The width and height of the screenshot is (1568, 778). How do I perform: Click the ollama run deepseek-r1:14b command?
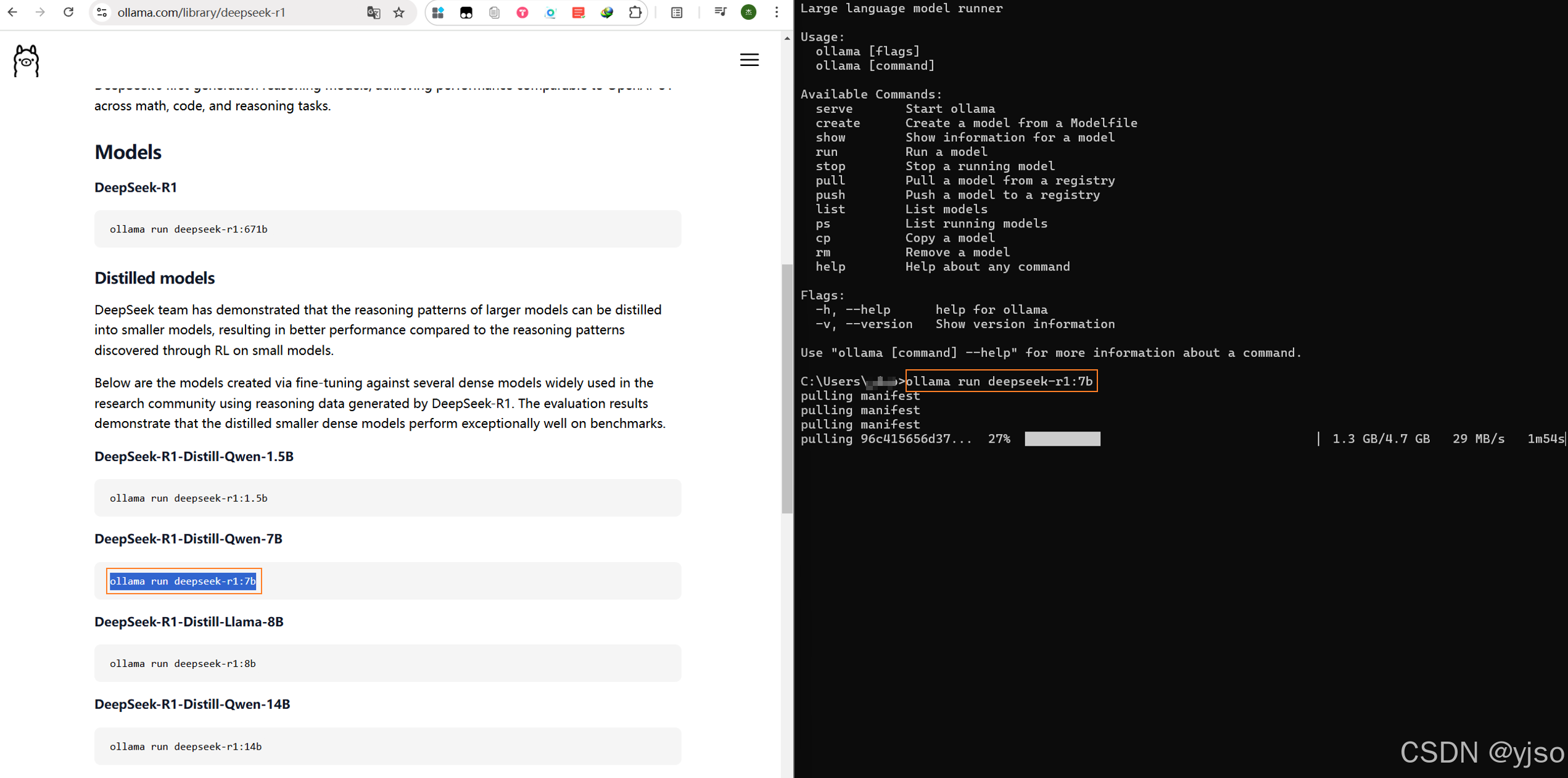(185, 747)
